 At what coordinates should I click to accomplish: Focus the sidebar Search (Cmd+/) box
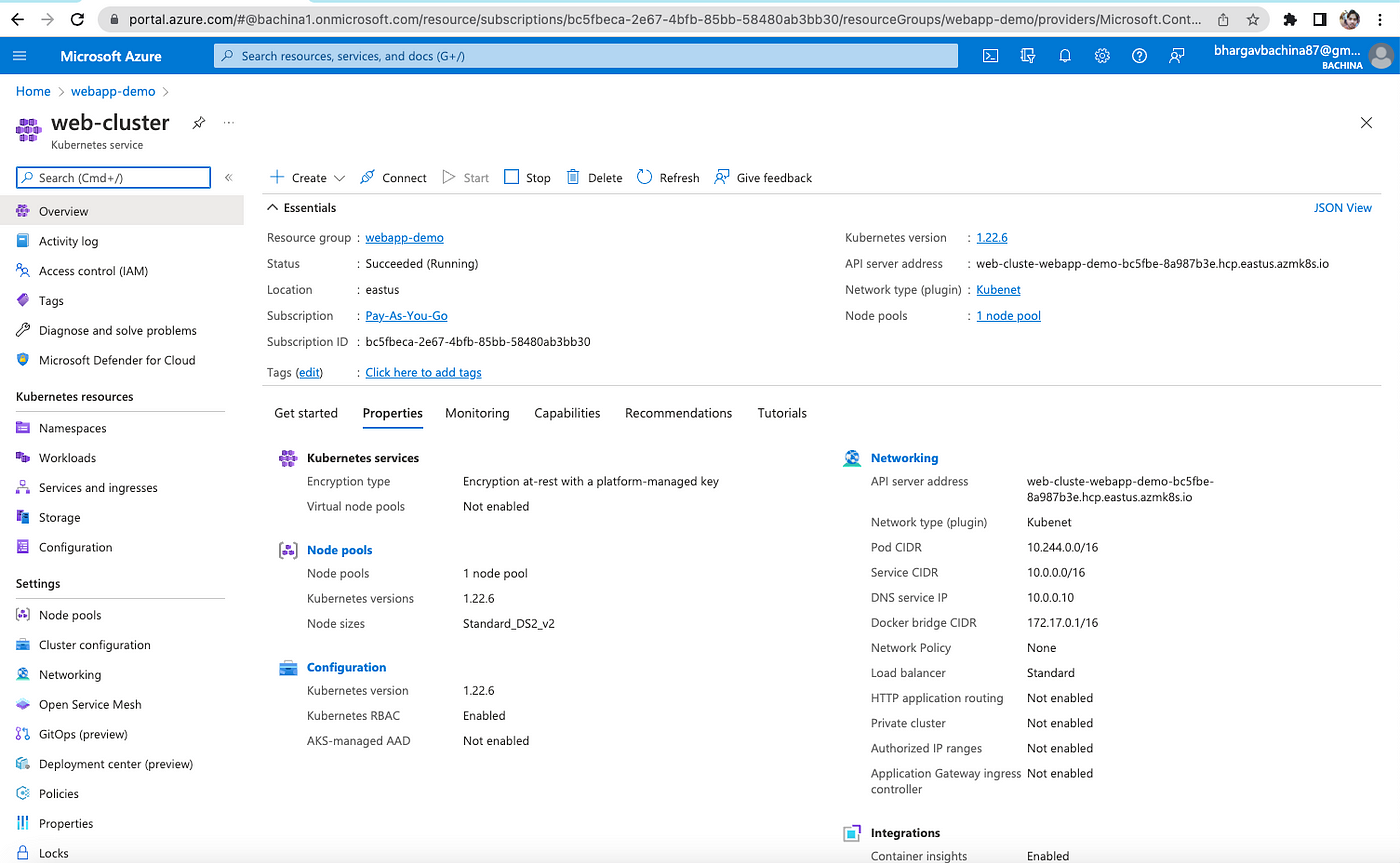coord(113,178)
